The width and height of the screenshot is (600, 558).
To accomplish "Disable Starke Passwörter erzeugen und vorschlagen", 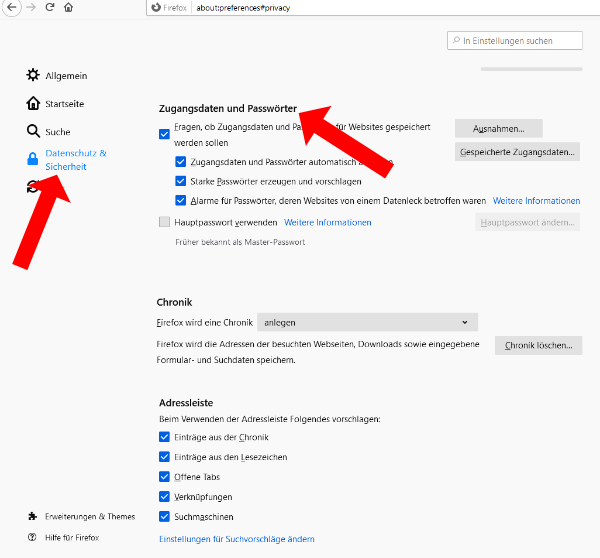I will pyautogui.click(x=181, y=181).
